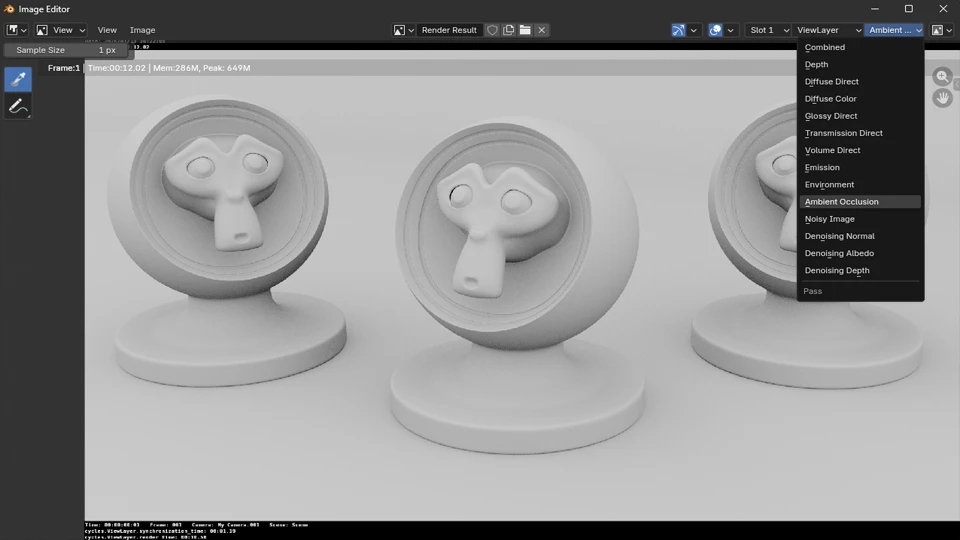Choose Denoising Normal pass

coord(860,236)
